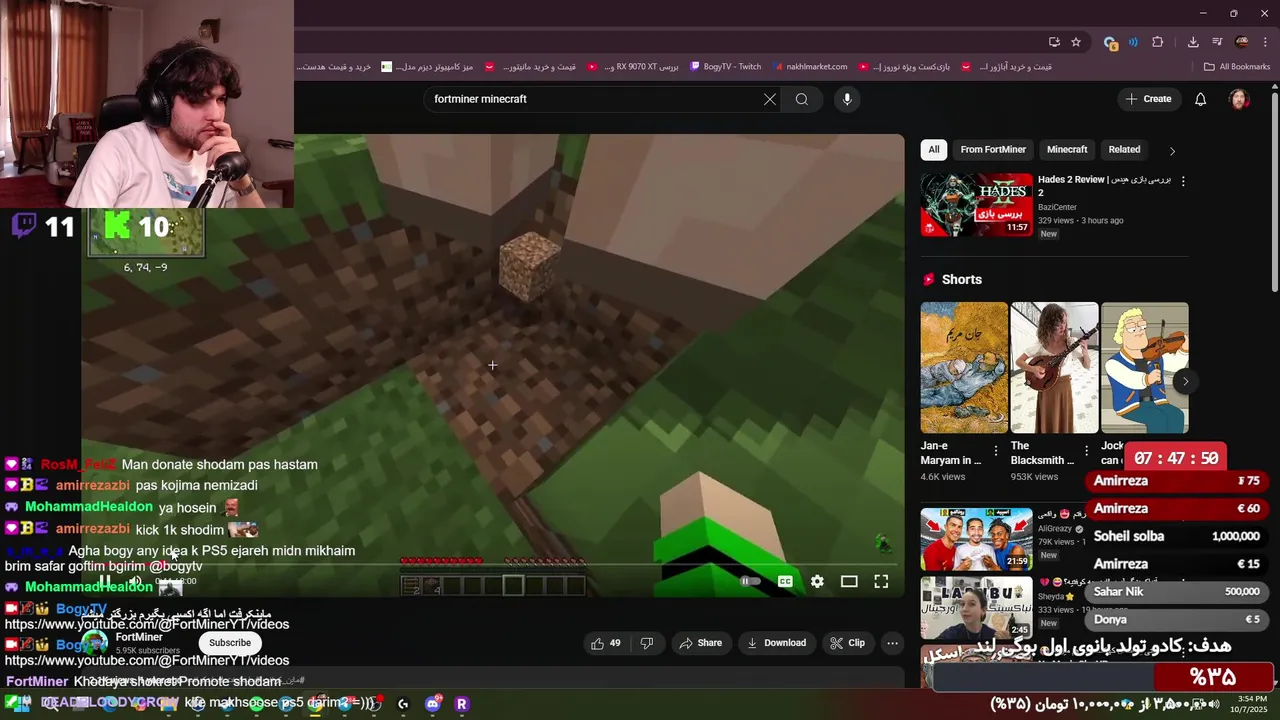Click the Share button
Image resolution: width=1280 pixels, height=720 pixels.
(700, 643)
